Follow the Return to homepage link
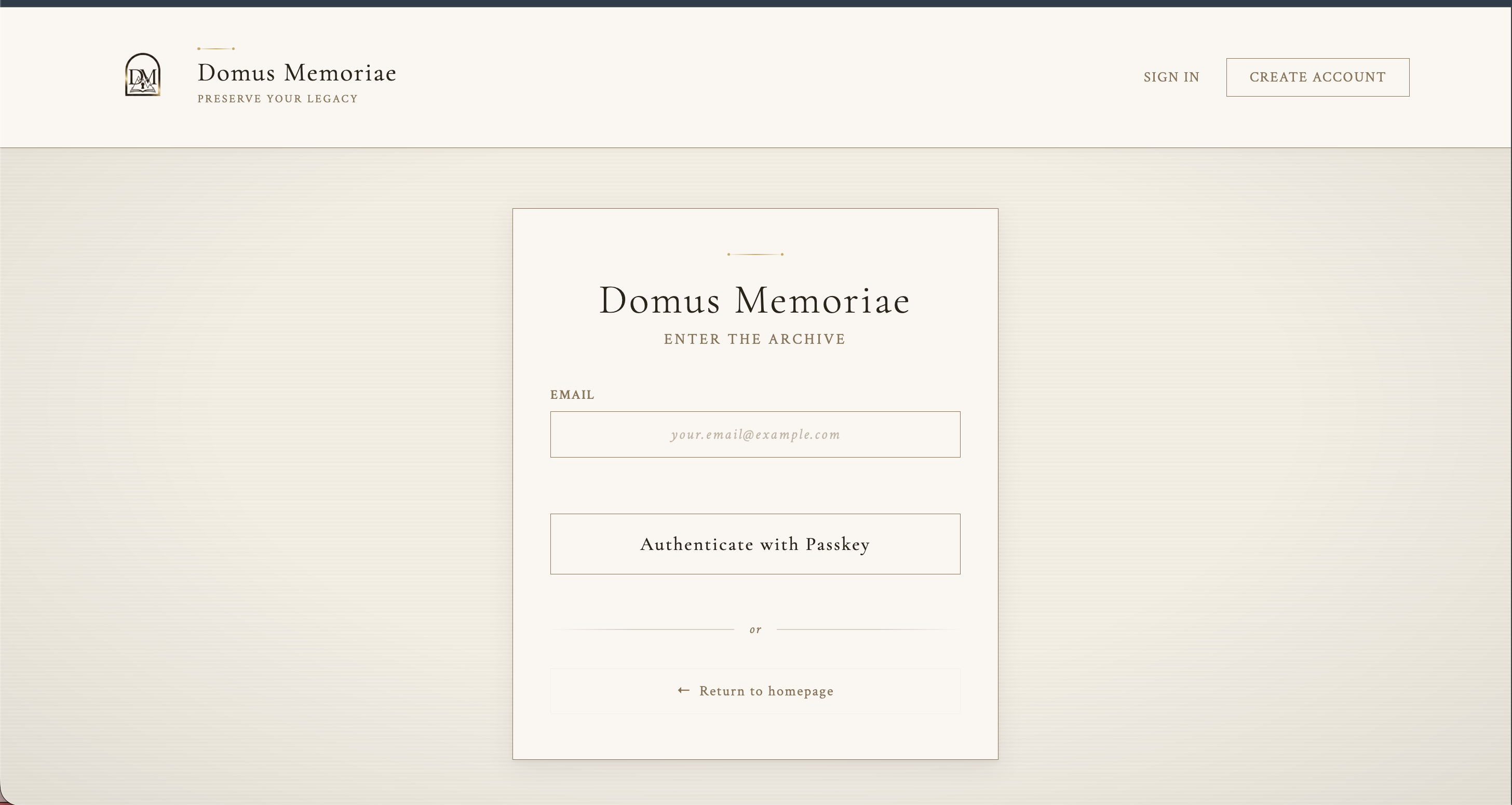Screen dimensions: 1512x805 point(765,691)
